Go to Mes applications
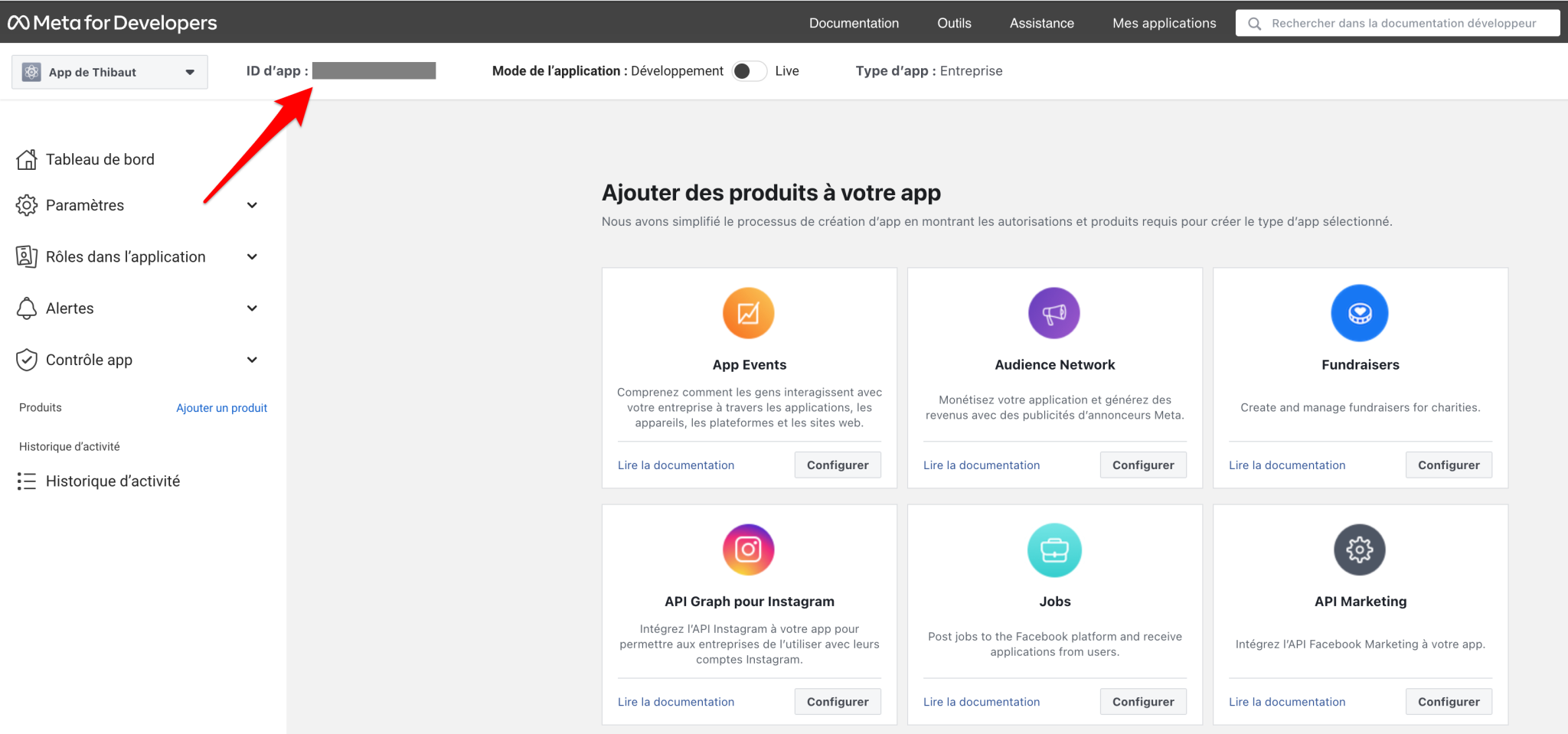 [1165, 23]
